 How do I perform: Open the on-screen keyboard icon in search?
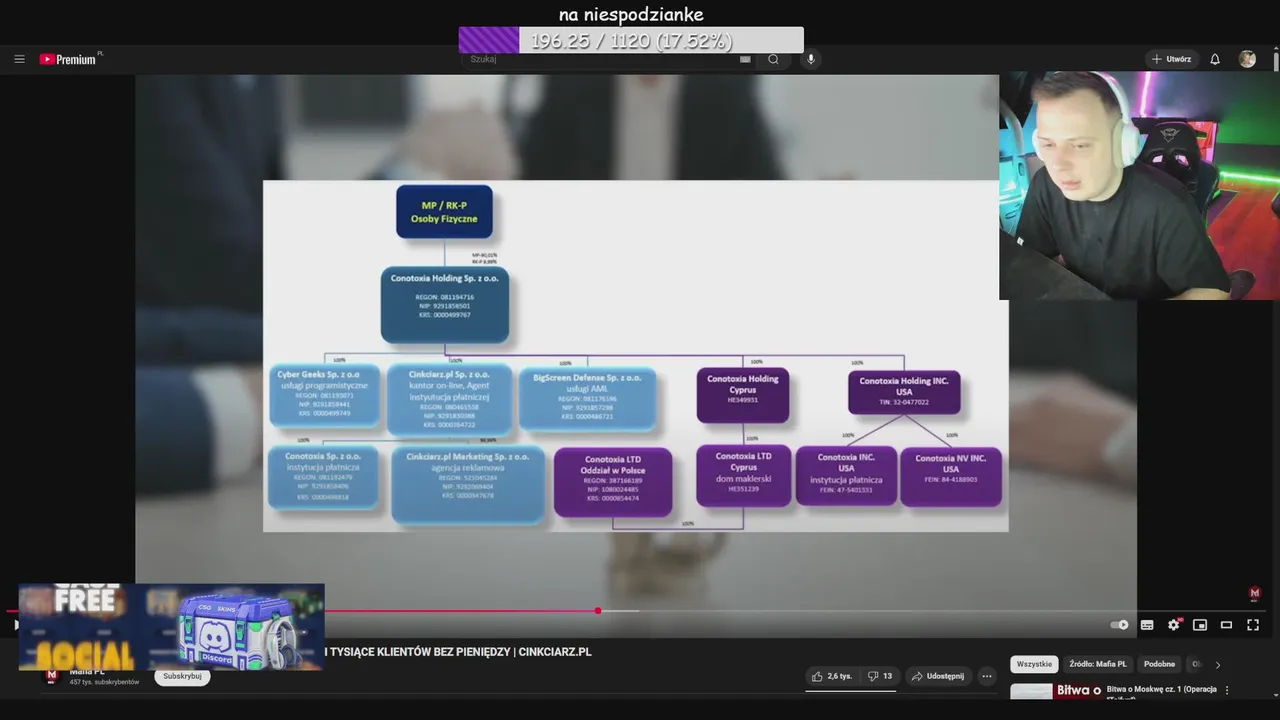pos(745,59)
